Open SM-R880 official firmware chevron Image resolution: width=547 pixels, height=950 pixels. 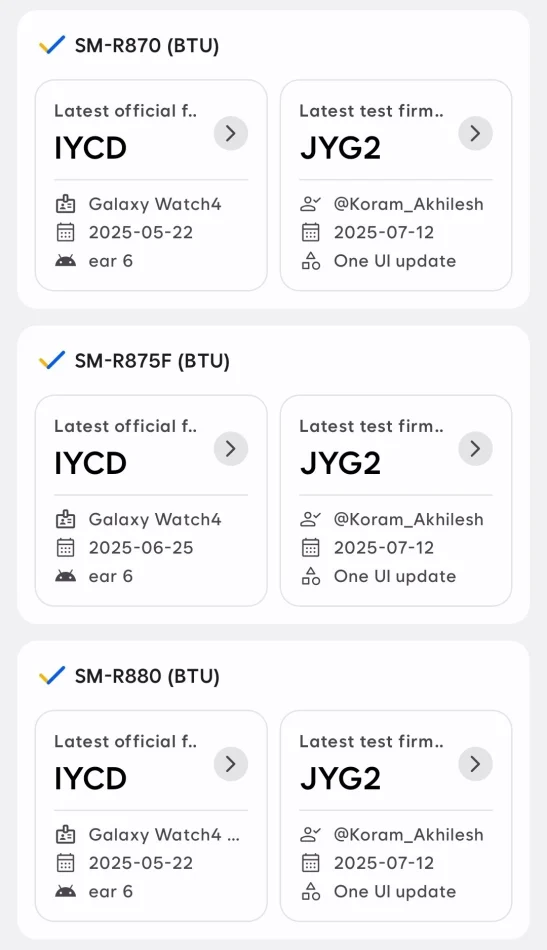(x=231, y=764)
